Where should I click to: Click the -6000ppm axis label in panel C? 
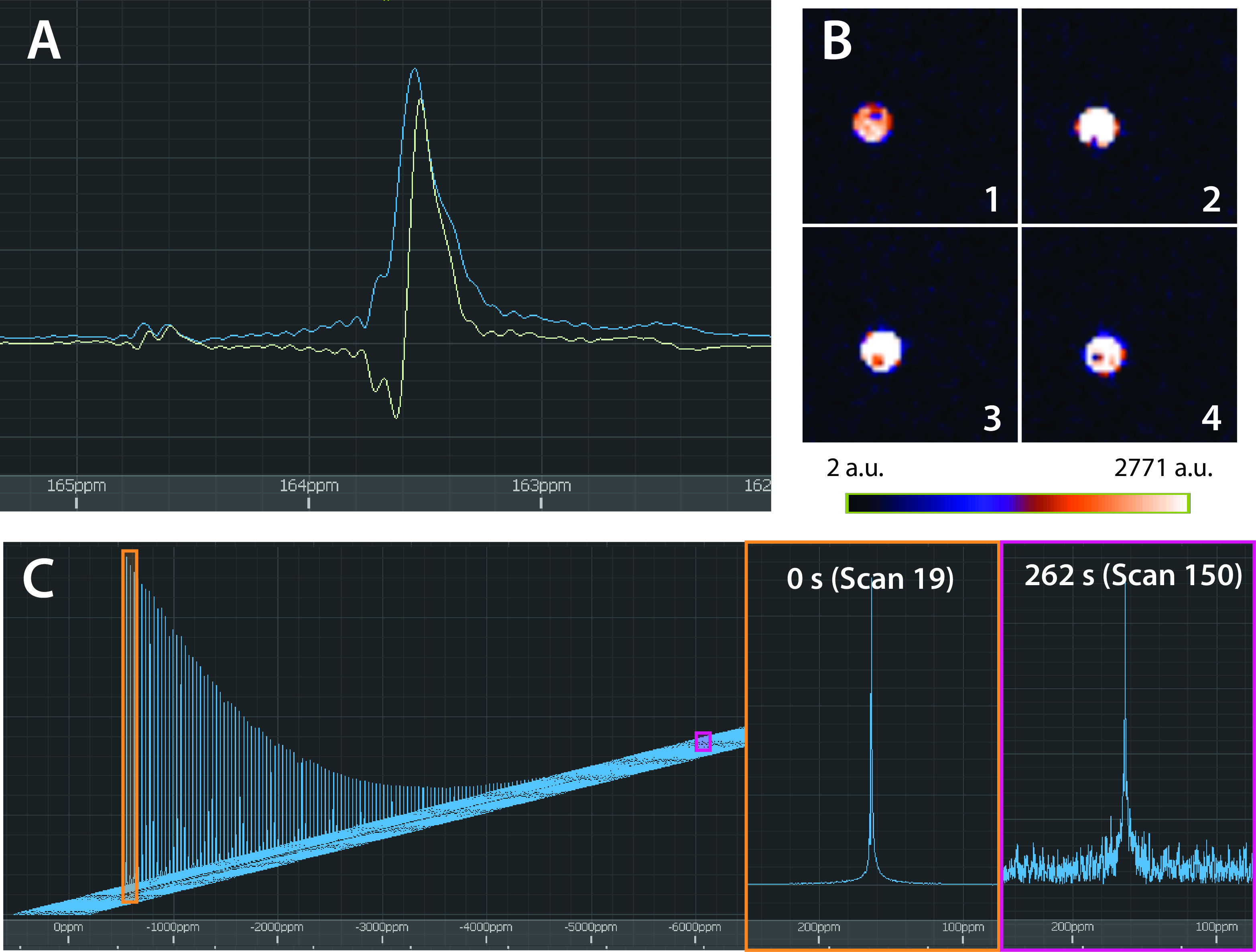[695, 927]
